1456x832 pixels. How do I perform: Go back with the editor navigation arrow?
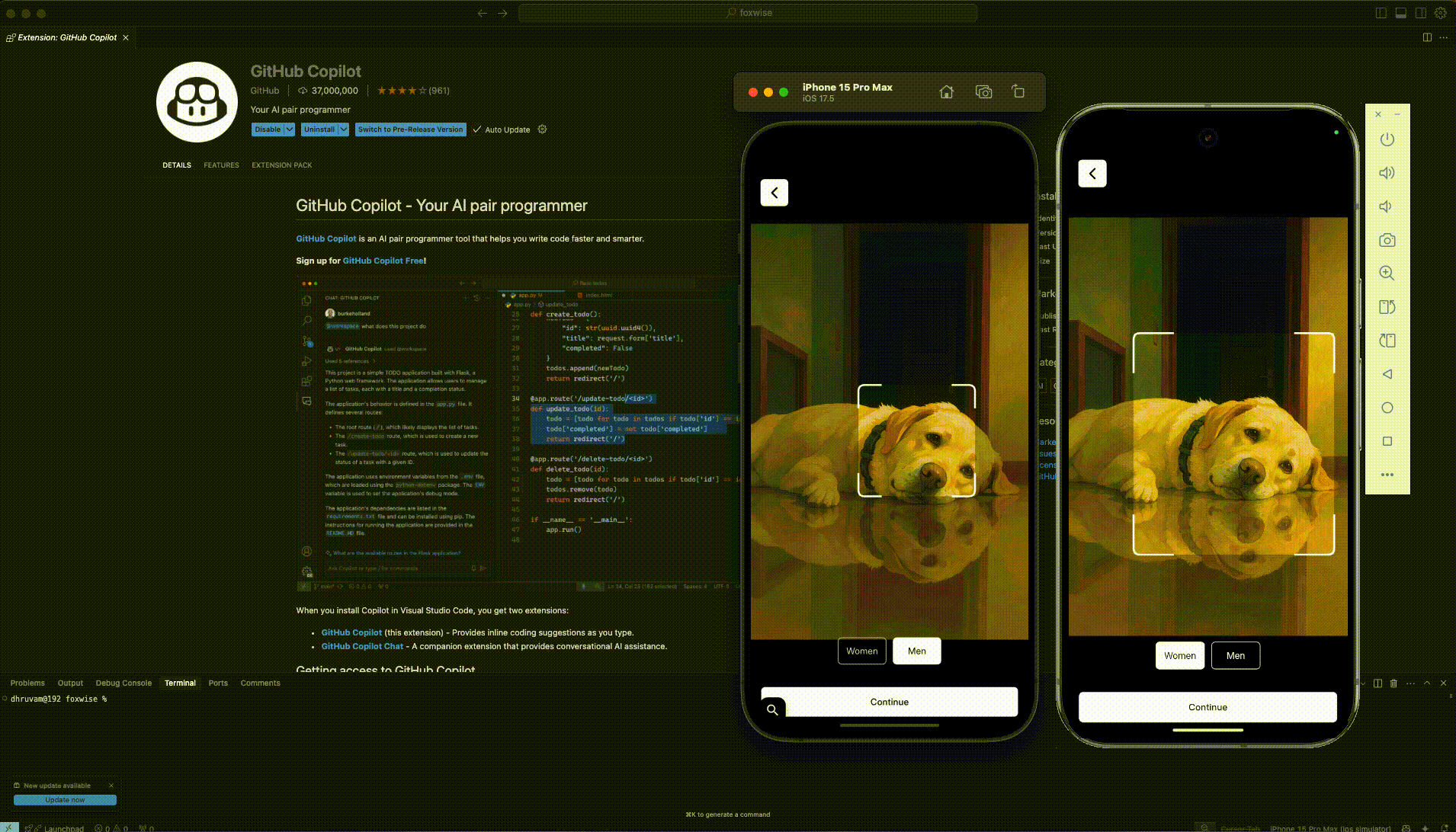point(482,13)
